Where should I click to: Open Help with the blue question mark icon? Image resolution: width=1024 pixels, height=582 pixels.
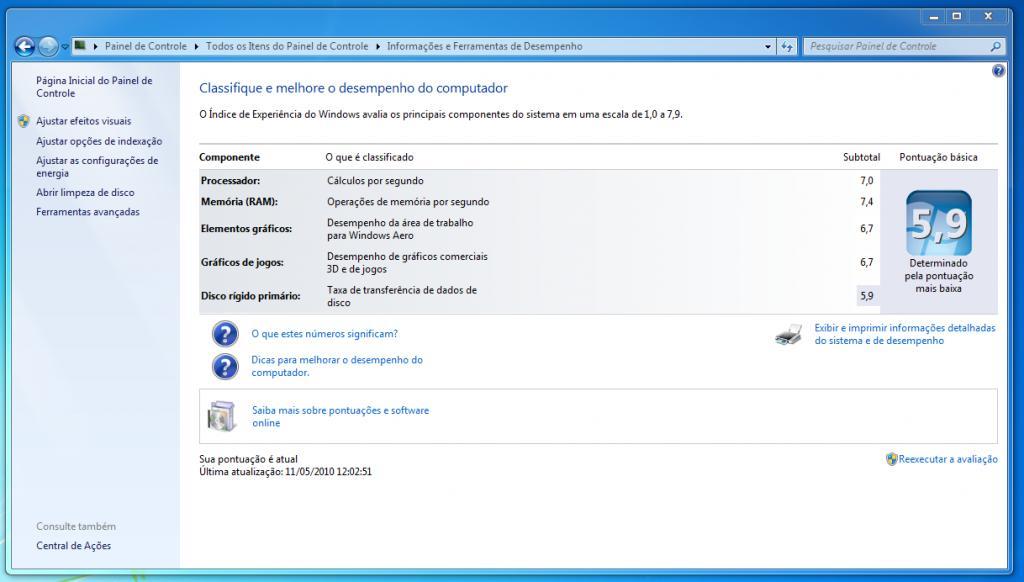click(998, 71)
